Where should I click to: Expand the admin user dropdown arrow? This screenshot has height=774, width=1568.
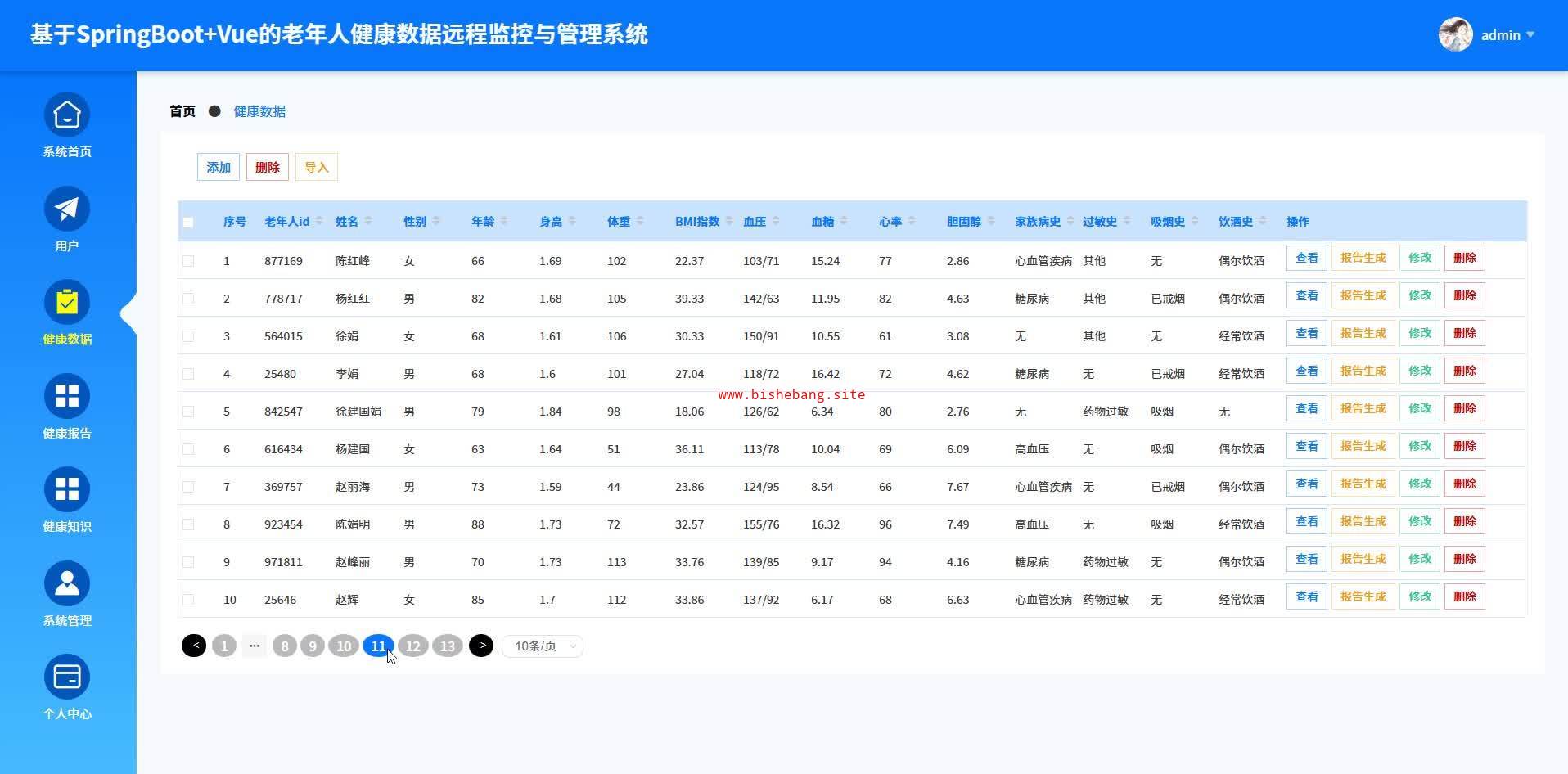[1530, 35]
